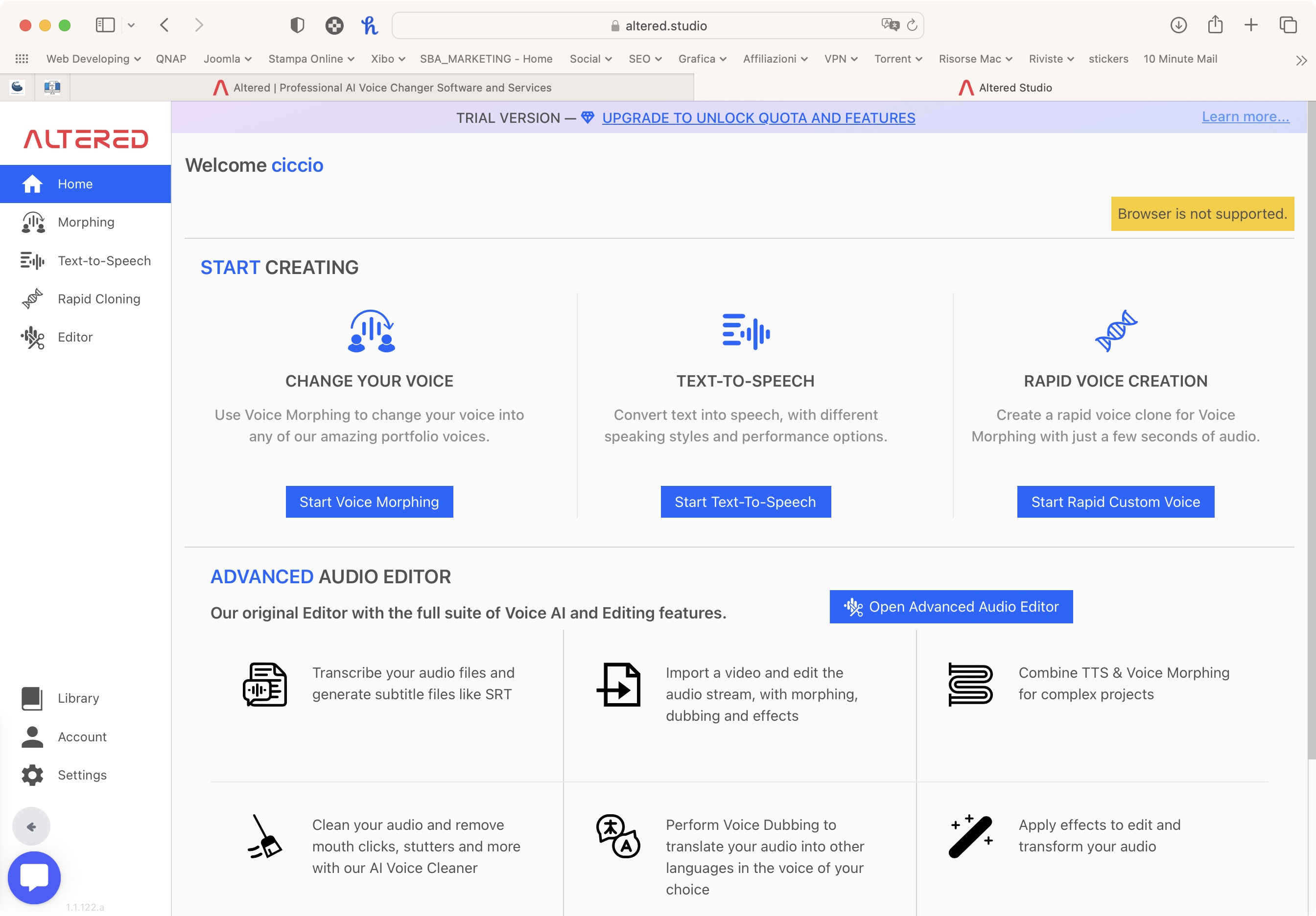Expand the Grafica bookmarks folder
This screenshot has height=916, width=1316.
pyautogui.click(x=703, y=59)
